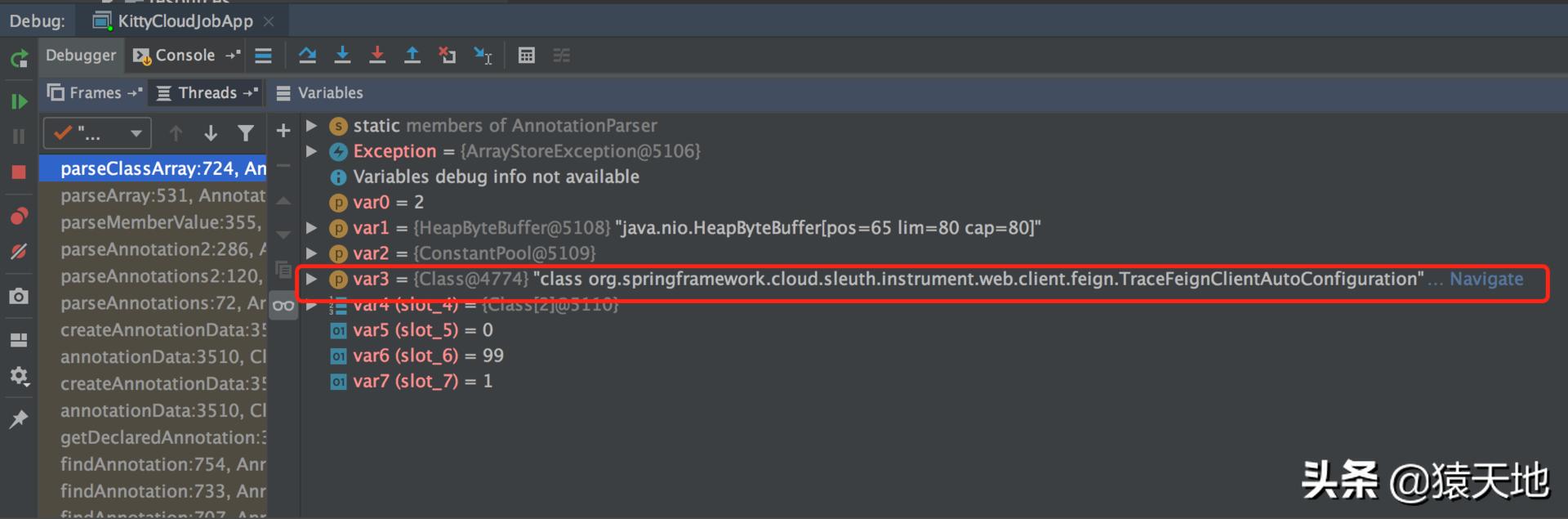Click the Resume Program icon

tap(19, 101)
